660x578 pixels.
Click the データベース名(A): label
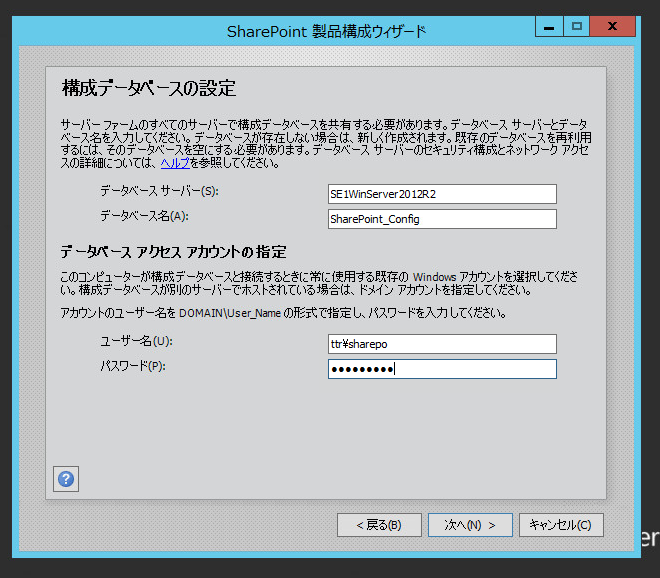tap(144, 216)
